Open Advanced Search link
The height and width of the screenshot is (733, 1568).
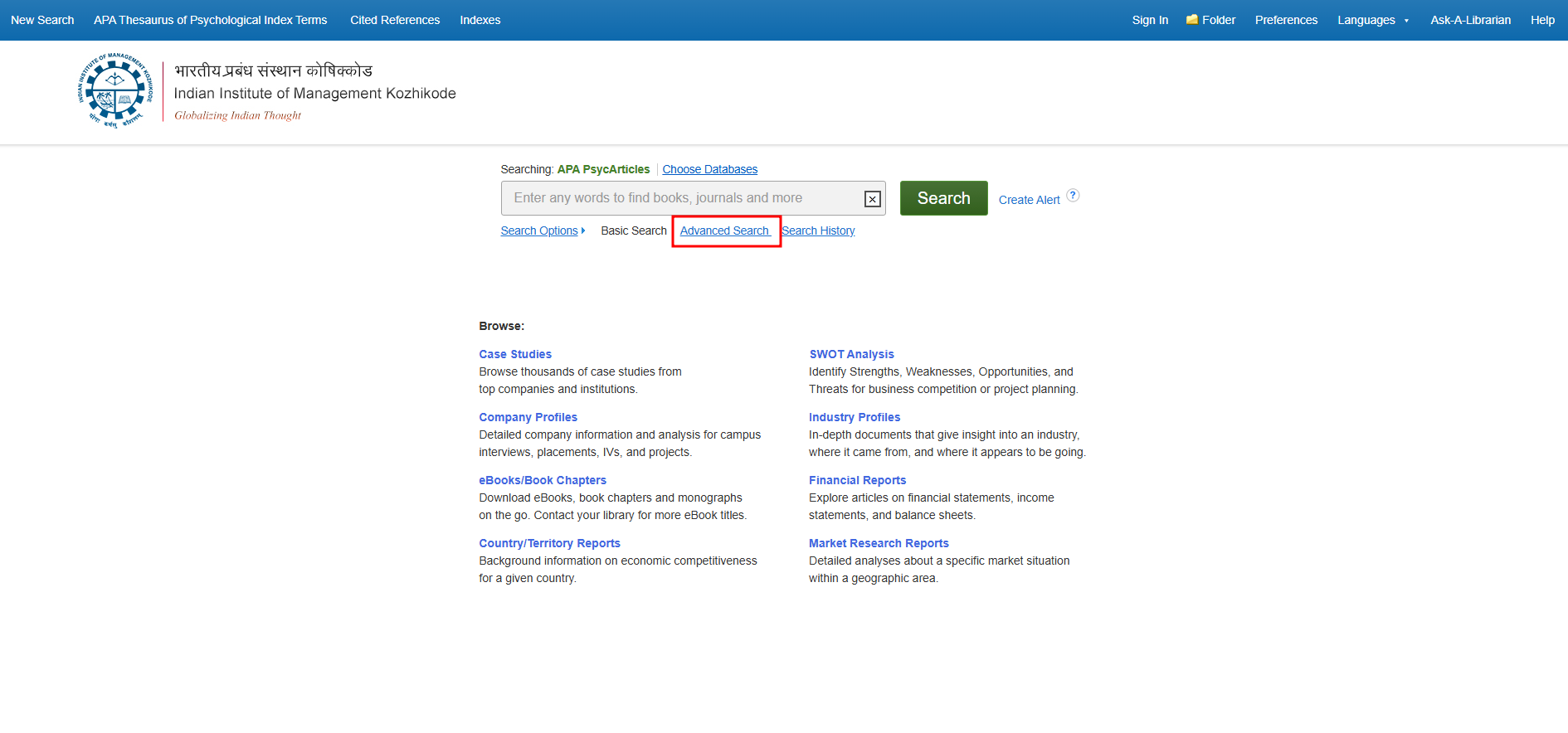tap(724, 231)
